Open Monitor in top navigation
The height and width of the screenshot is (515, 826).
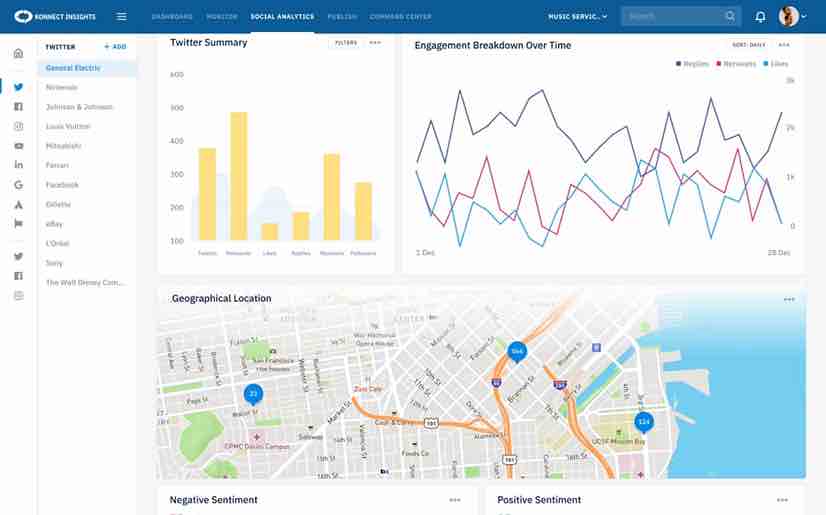(x=222, y=17)
